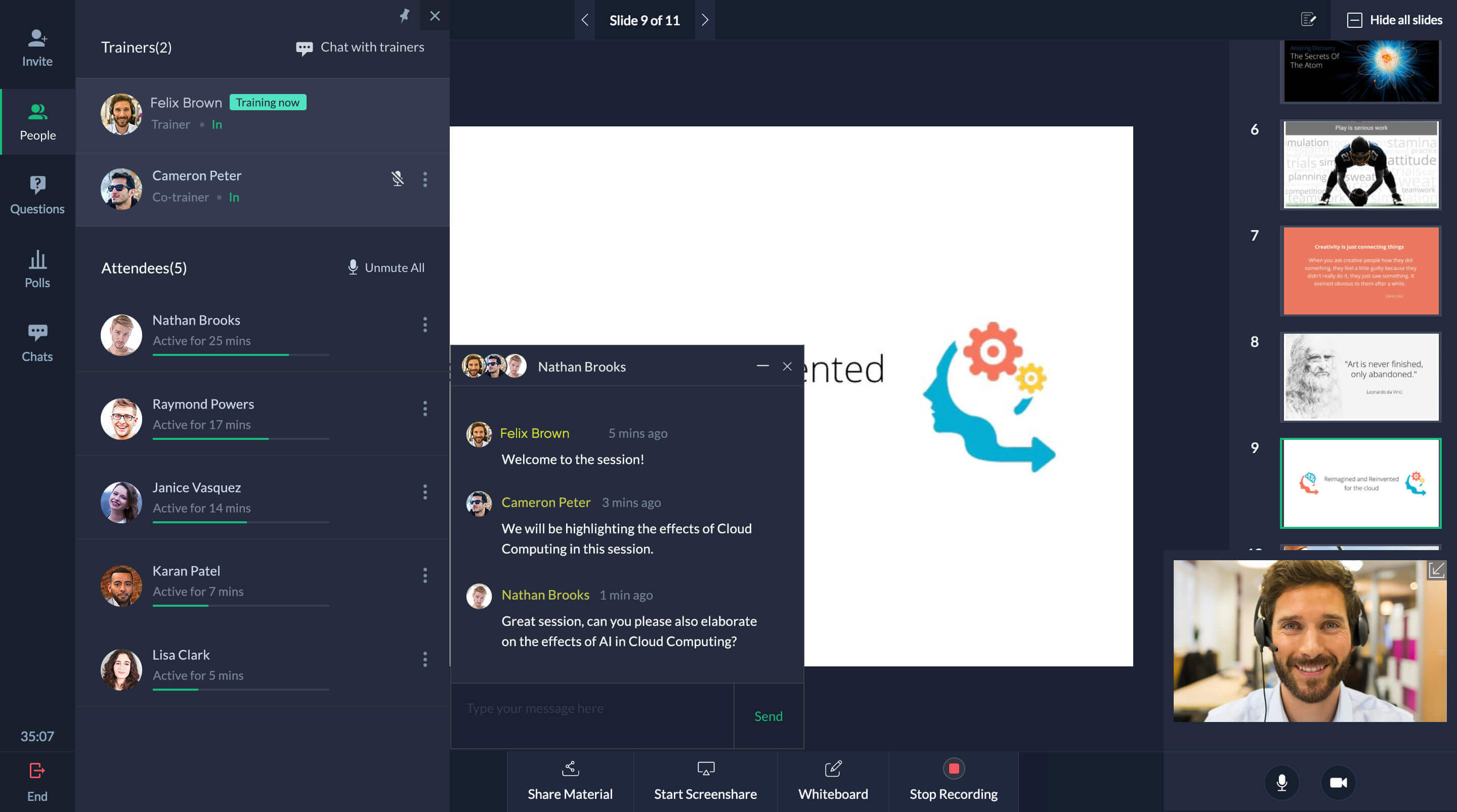1457x812 pixels.
Task: Expand options for Lisa Clark attendee
Action: coord(425,659)
